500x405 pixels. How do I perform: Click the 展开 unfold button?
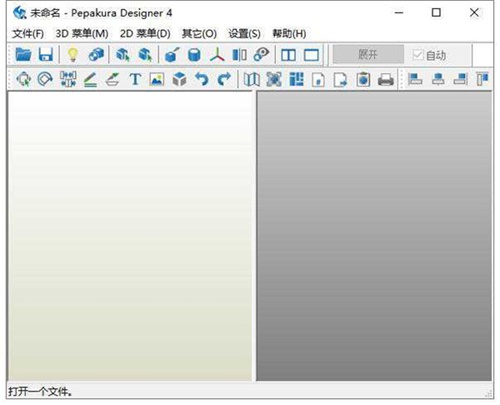pyautogui.click(x=368, y=54)
